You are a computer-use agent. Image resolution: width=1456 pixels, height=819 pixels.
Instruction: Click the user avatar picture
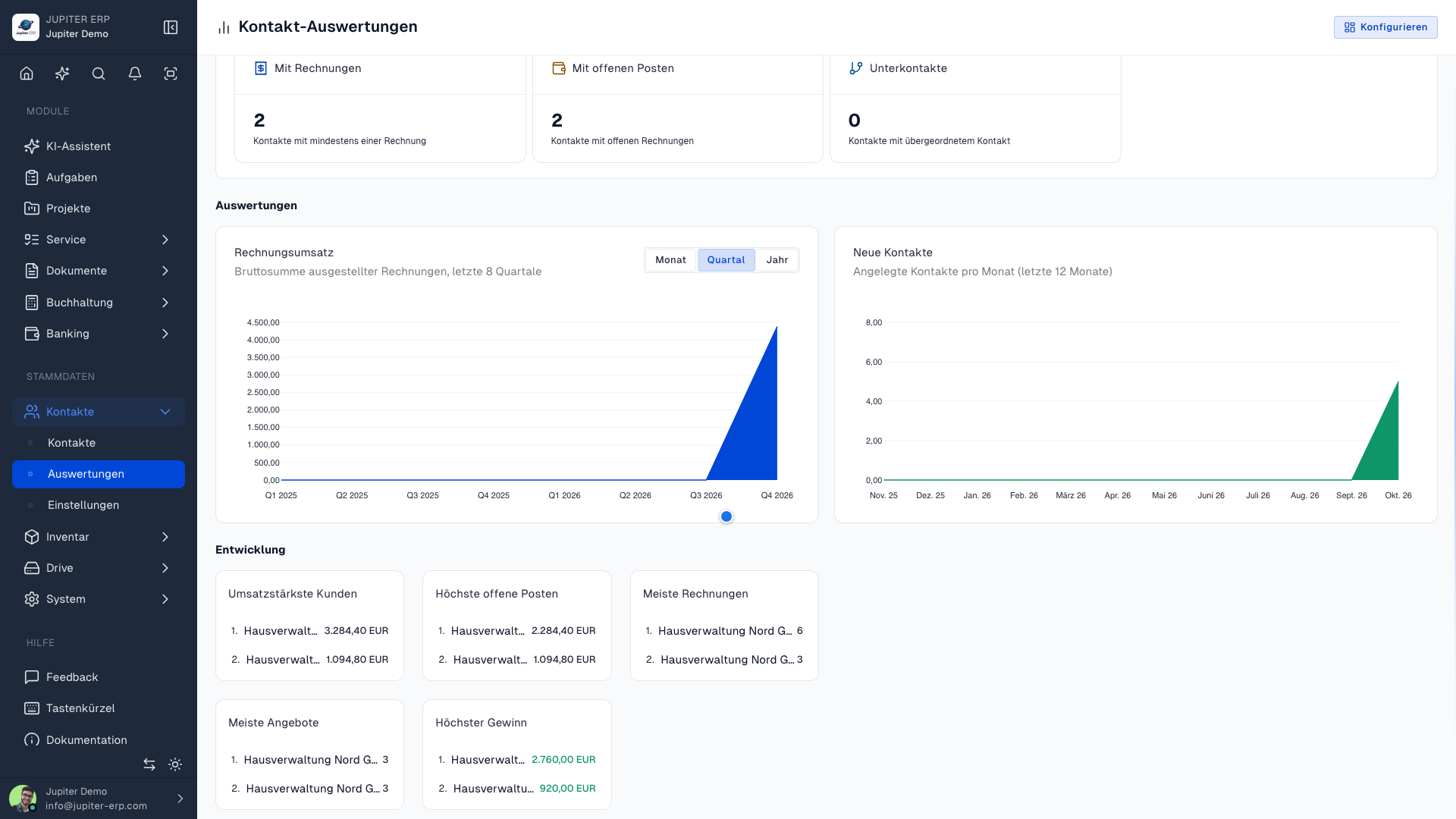click(23, 799)
